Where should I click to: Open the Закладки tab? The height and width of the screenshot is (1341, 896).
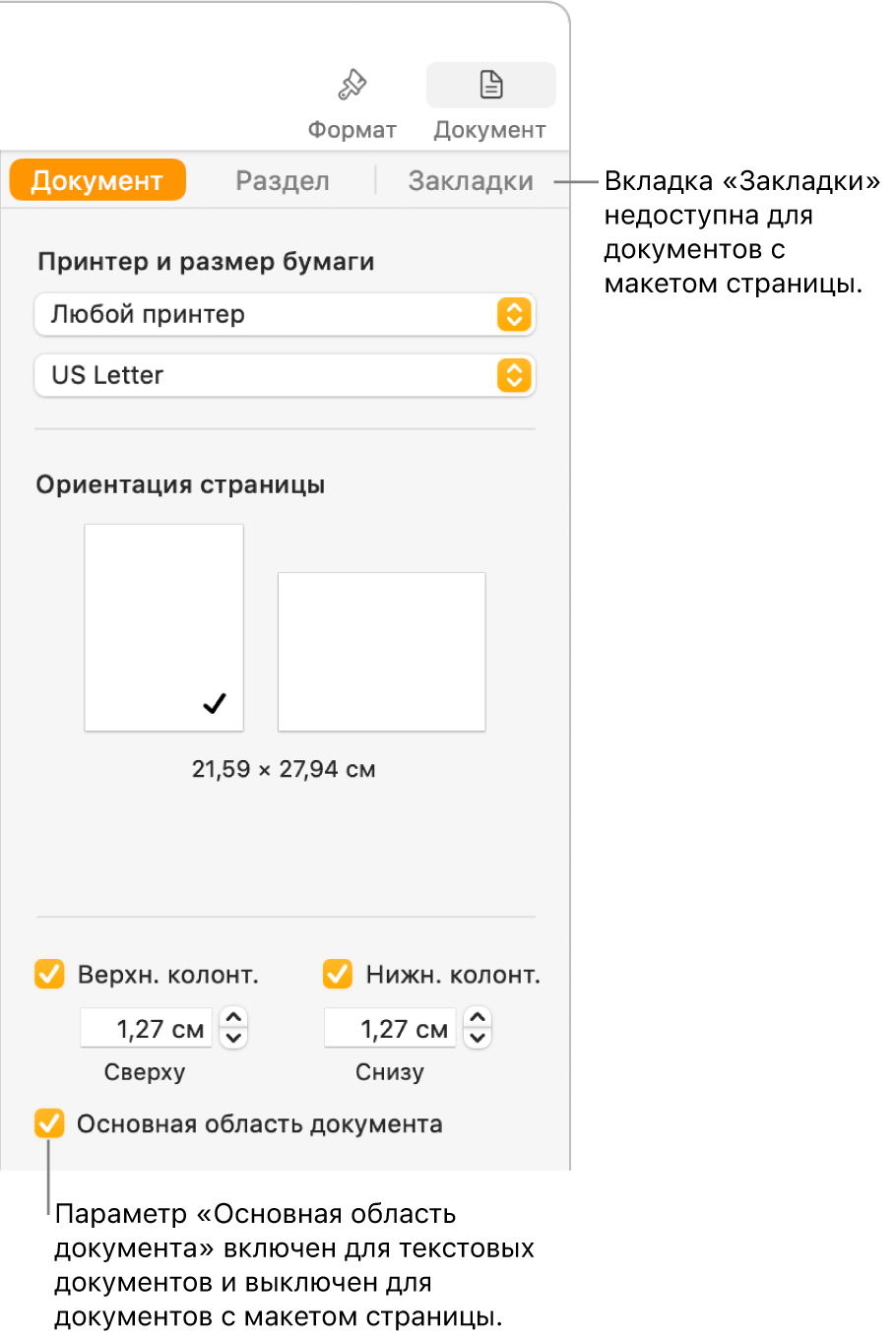pos(471,180)
